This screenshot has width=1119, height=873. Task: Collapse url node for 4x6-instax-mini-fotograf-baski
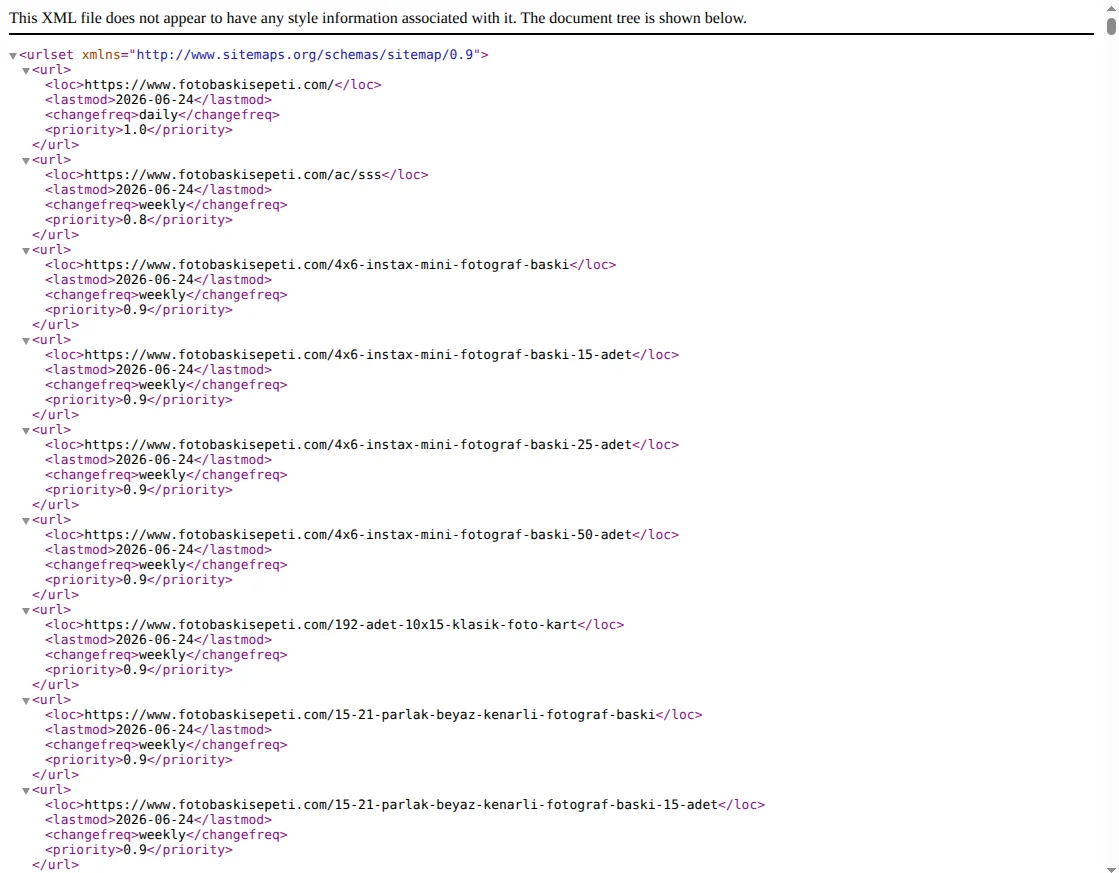point(26,251)
